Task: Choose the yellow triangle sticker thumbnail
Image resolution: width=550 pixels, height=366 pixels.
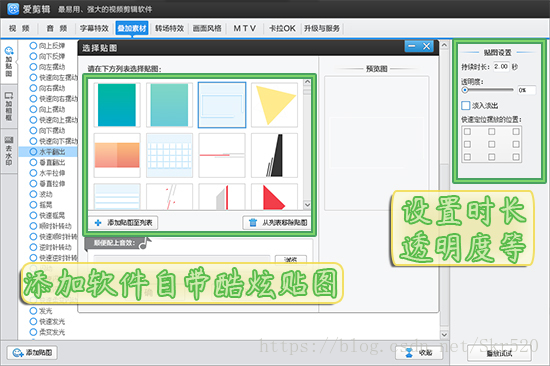Action: [274, 105]
